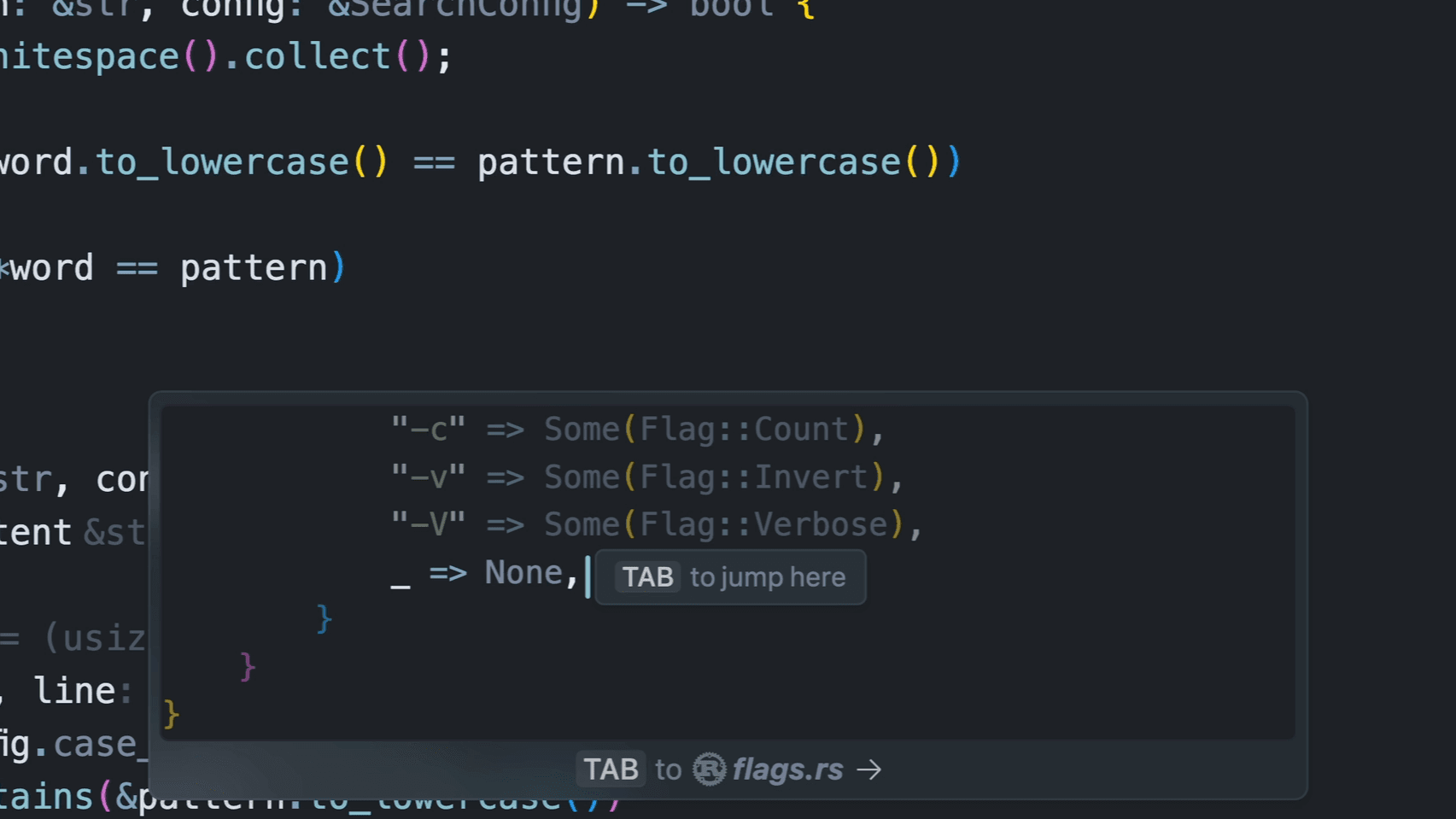
Task: Click the "-c" string literal
Action: click(428, 429)
